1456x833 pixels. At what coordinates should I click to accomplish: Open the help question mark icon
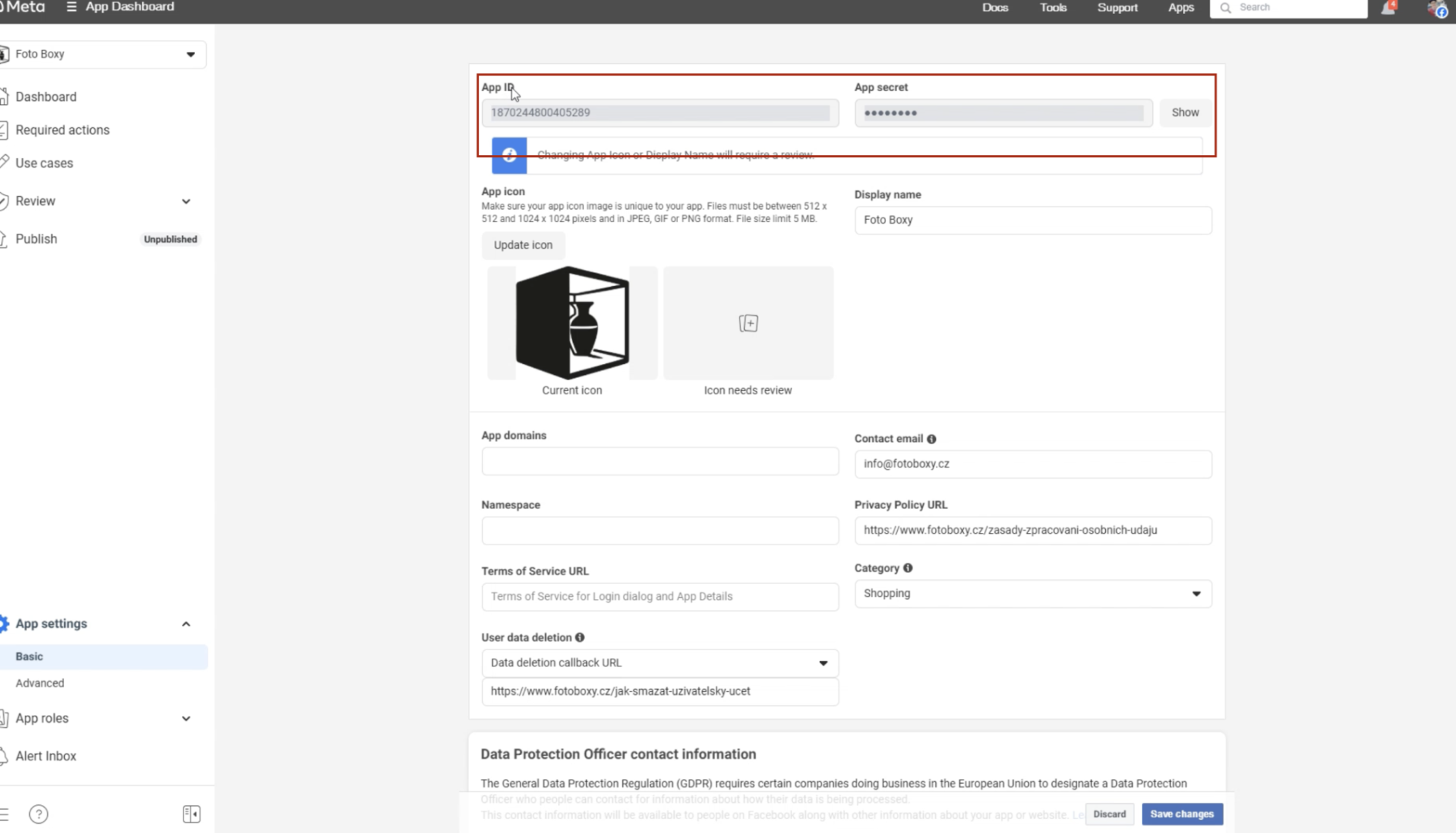39,814
